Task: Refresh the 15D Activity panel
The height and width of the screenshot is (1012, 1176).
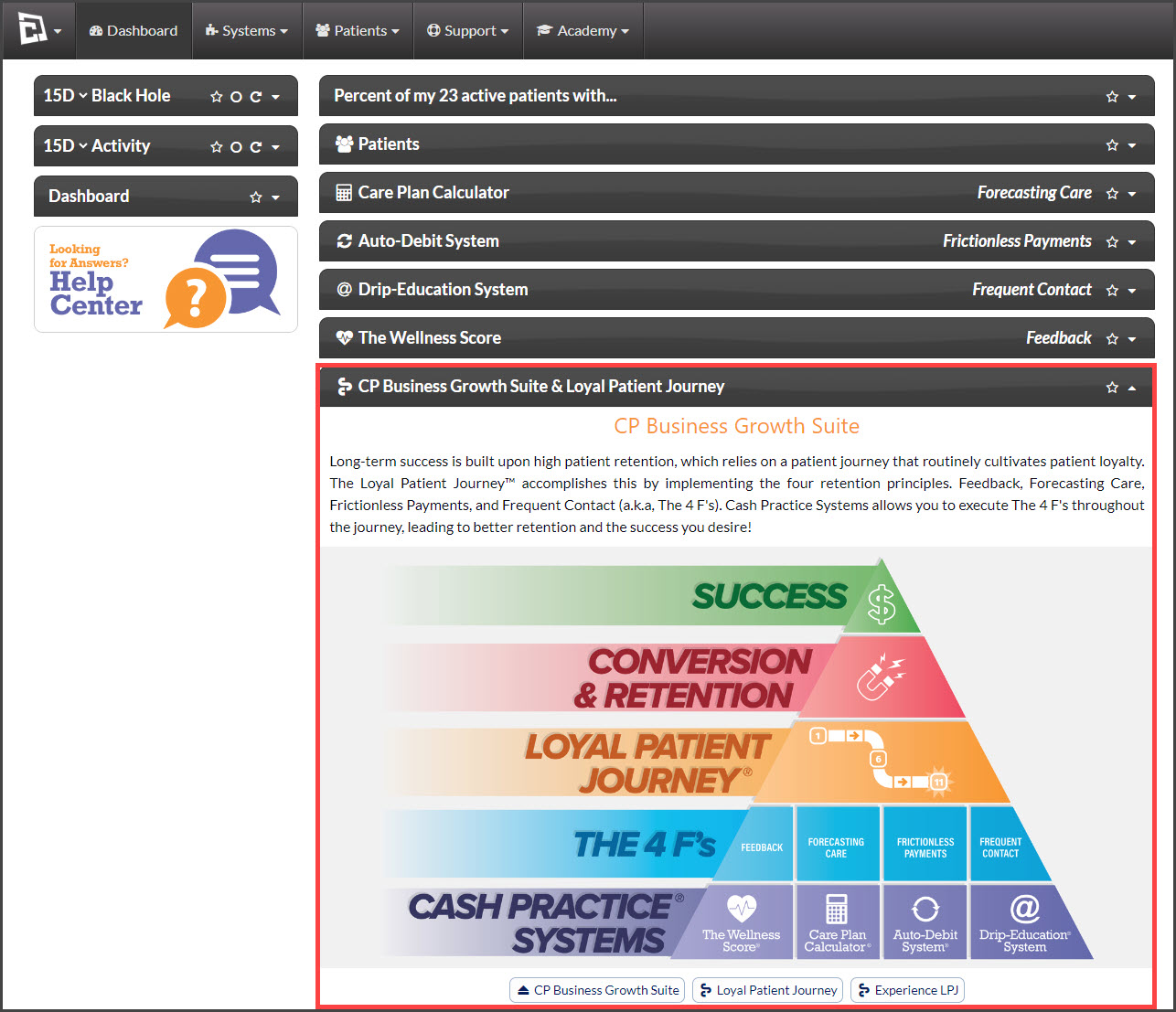Action: click(256, 147)
